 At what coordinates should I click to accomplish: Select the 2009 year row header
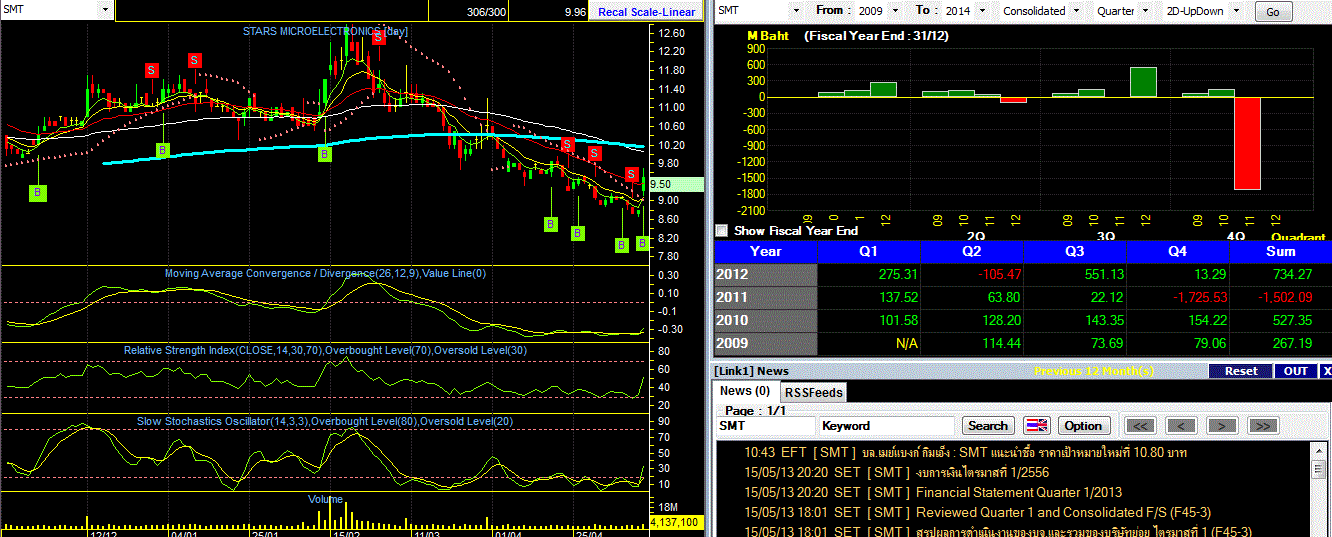click(766, 343)
